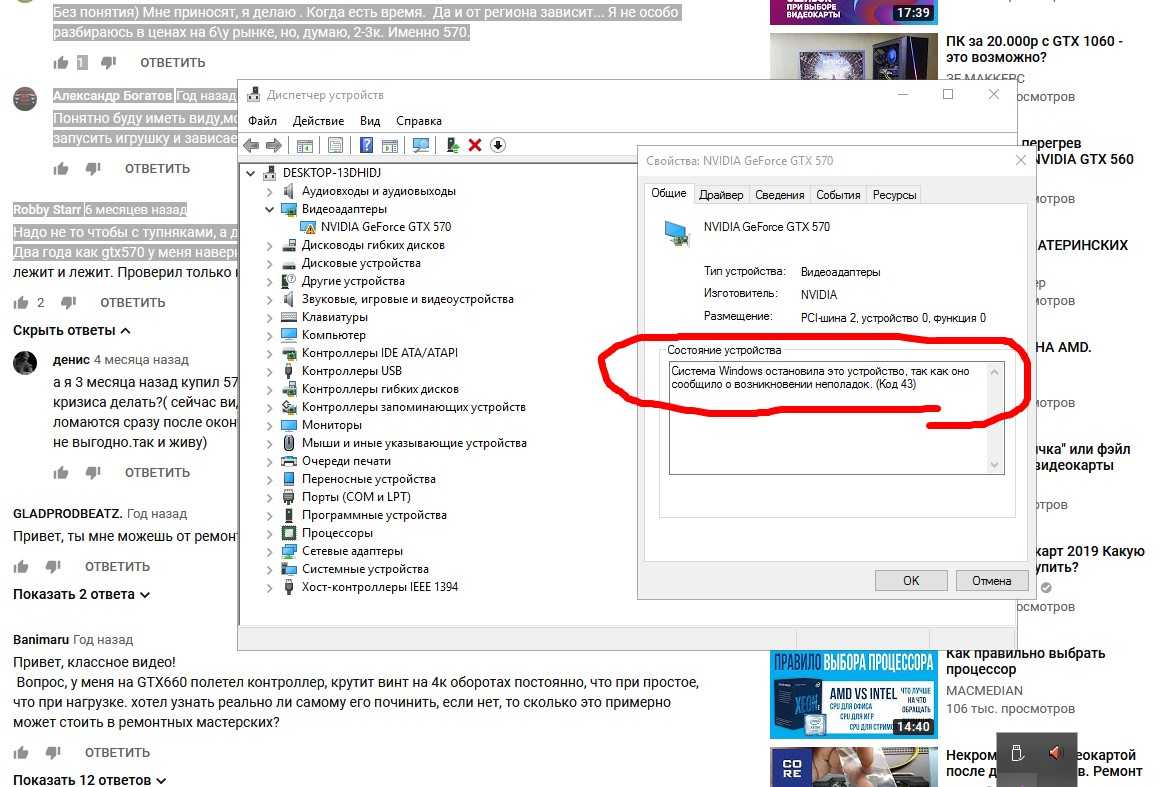Switch to the Ресурсы tab
The width and height of the screenshot is (1168, 787).
point(895,195)
